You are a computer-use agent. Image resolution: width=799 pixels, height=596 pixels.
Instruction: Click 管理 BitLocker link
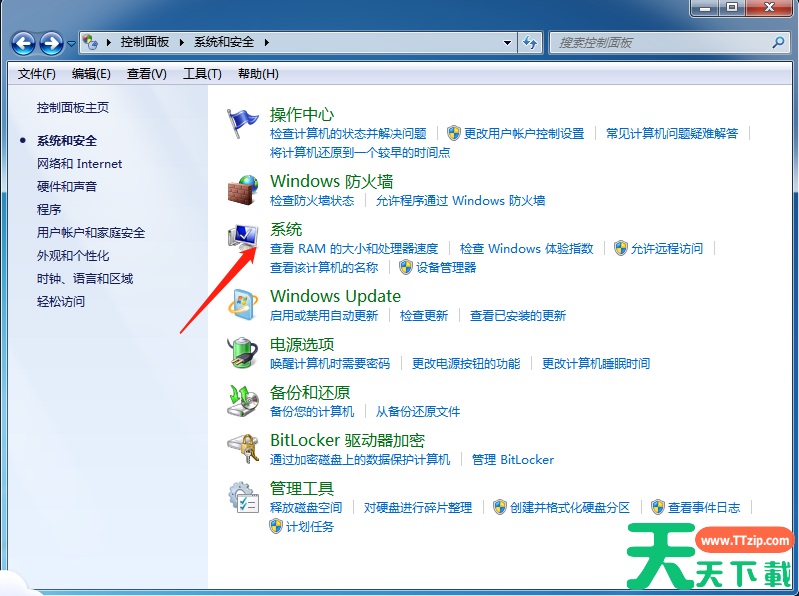pyautogui.click(x=513, y=459)
